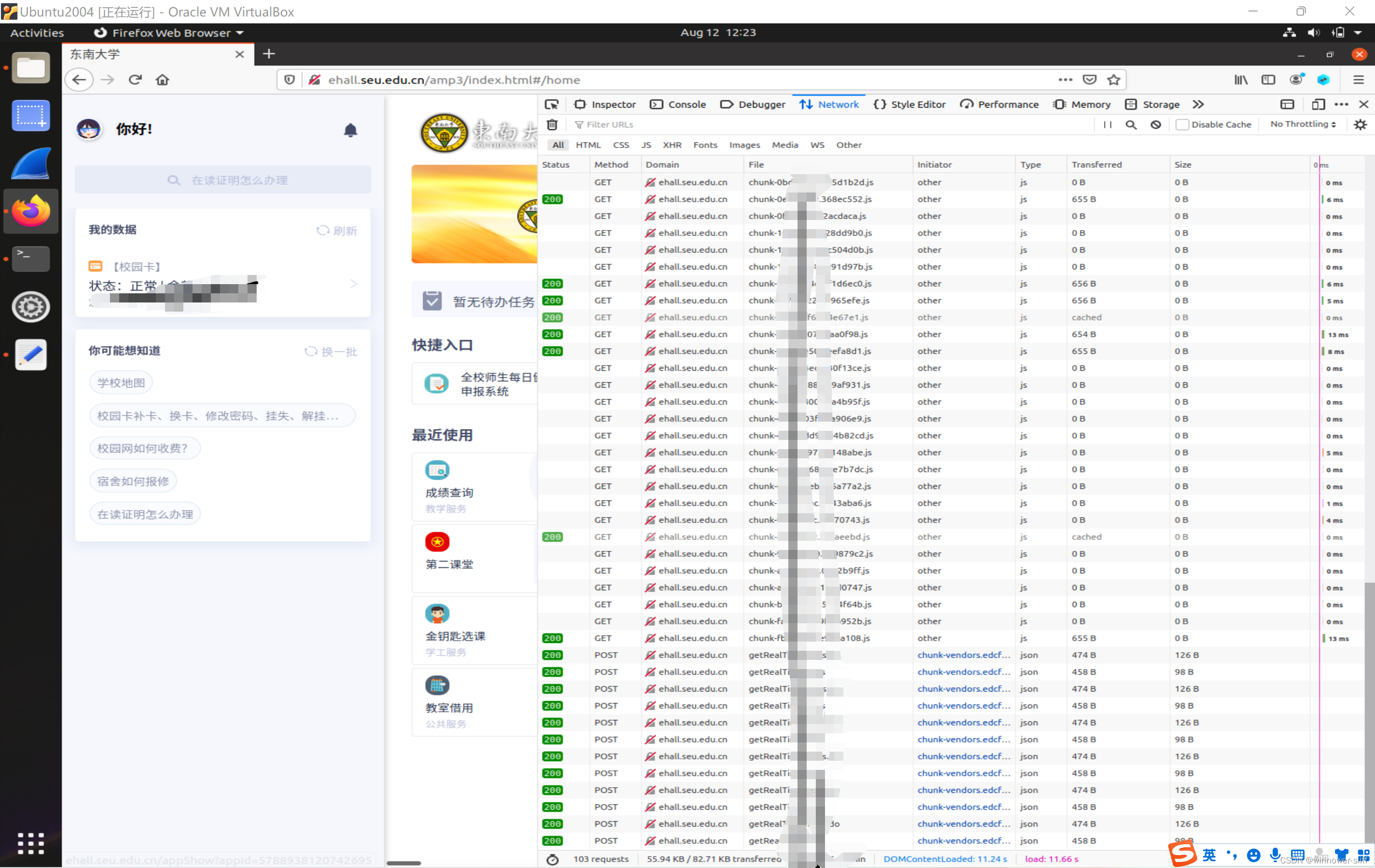The width and height of the screenshot is (1375, 868).
Task: Open the Style Editor tab
Action: [910, 104]
